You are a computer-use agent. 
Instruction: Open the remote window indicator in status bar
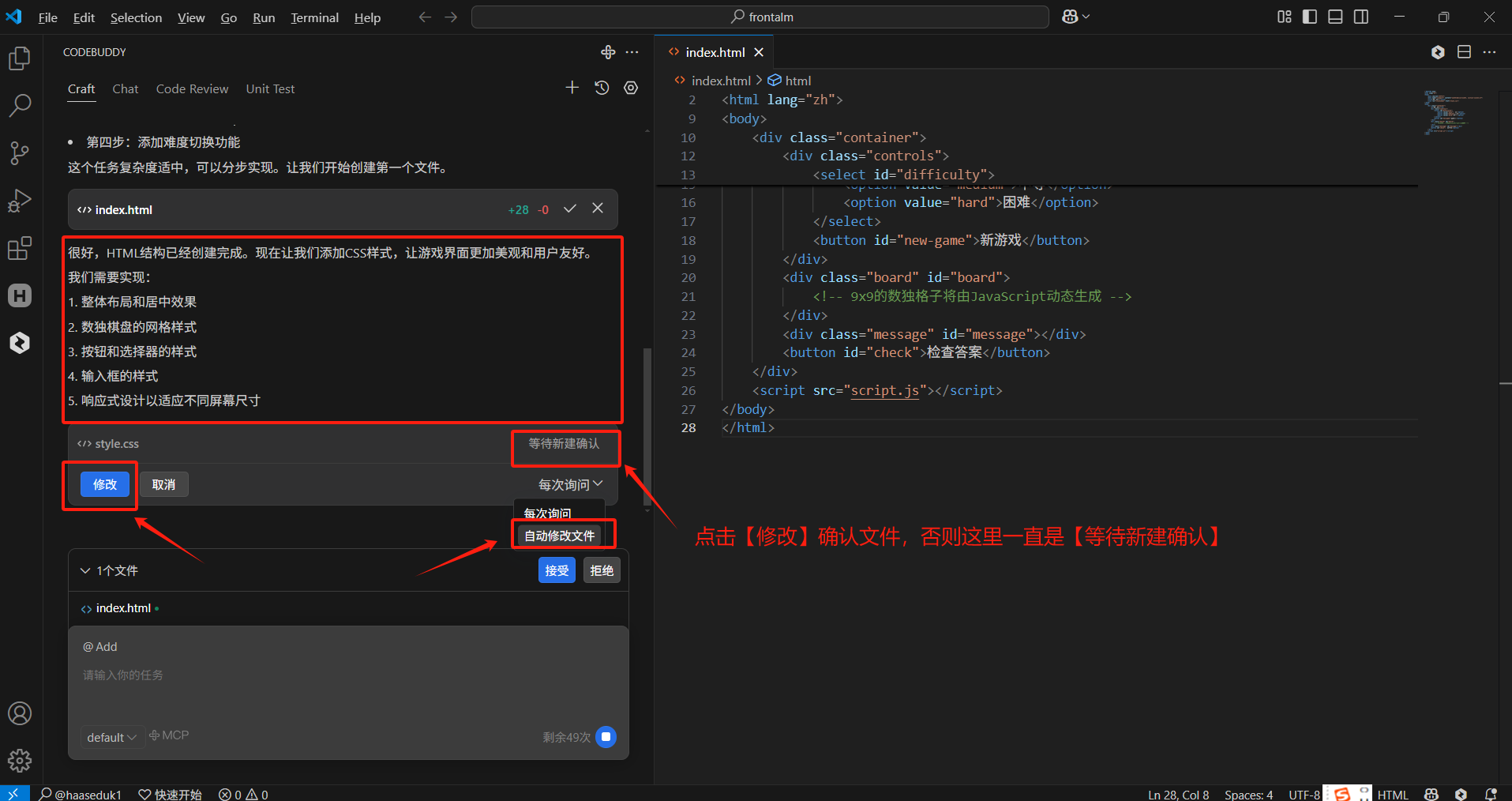14,794
